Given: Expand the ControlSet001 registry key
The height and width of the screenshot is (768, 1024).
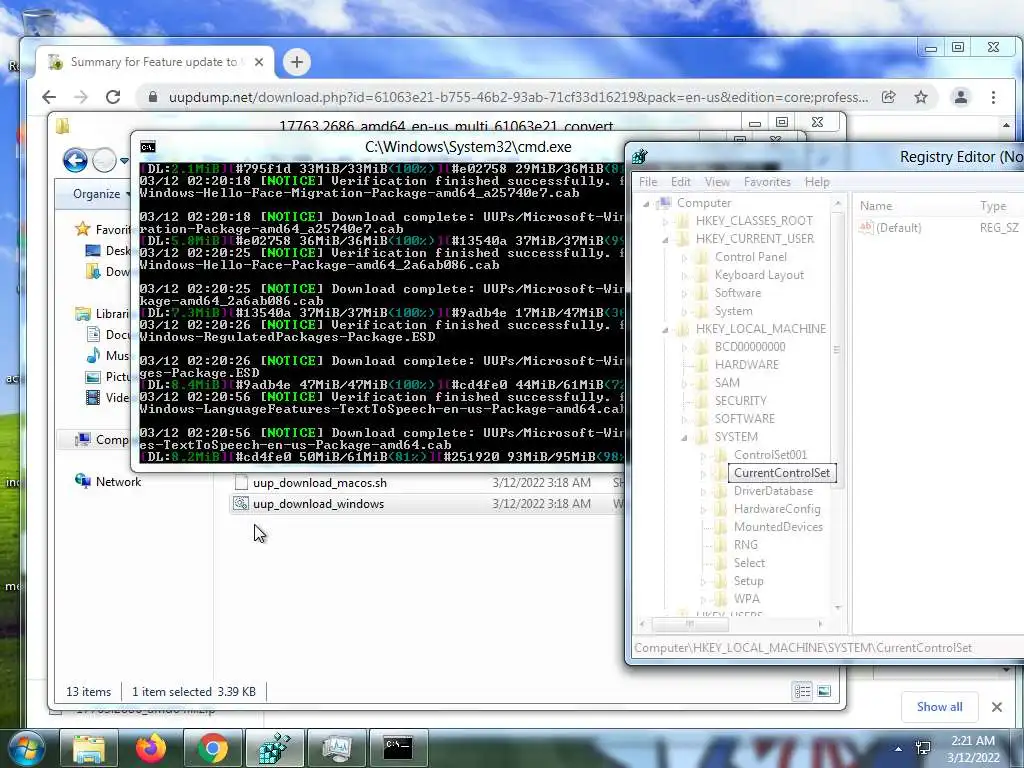Looking at the screenshot, I should pos(703,455).
